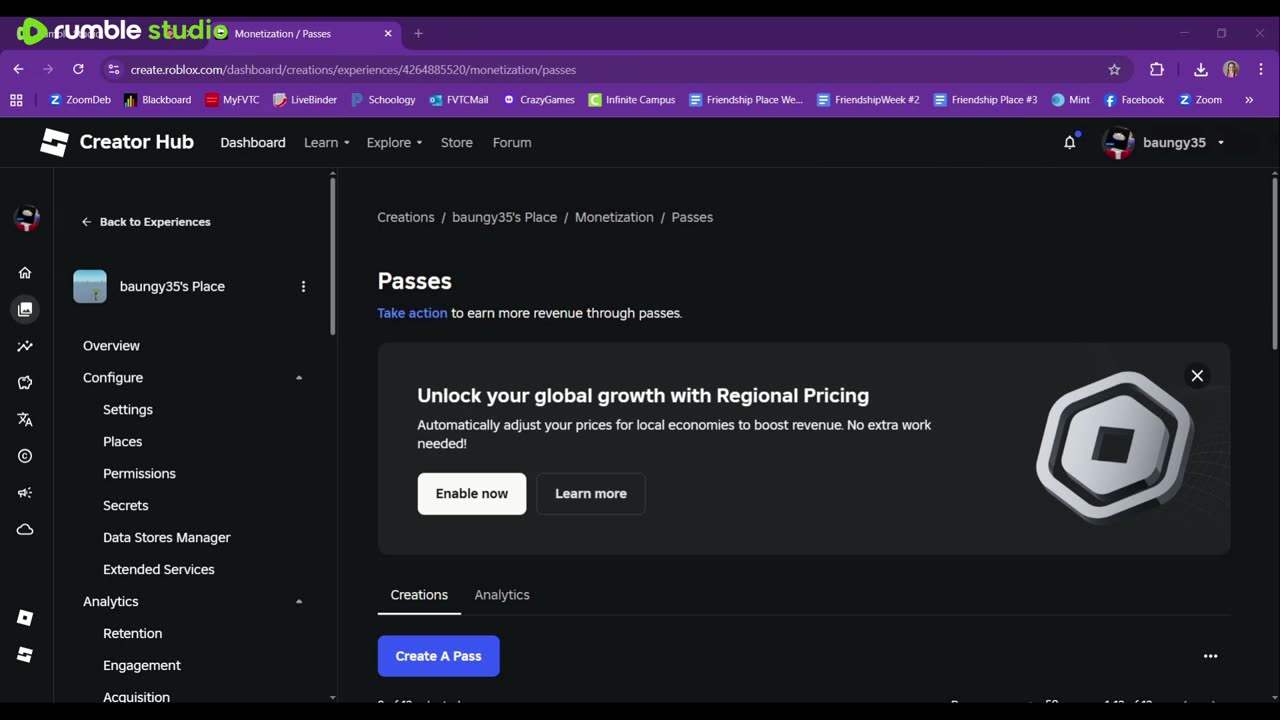Show more bookmarks with the chevron
This screenshot has width=1280, height=720.
coord(1248,100)
